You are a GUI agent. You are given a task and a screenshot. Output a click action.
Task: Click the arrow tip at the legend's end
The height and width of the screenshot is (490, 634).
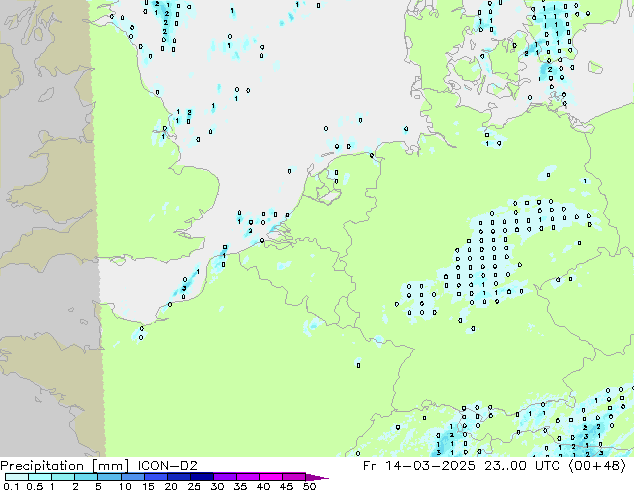point(317,478)
